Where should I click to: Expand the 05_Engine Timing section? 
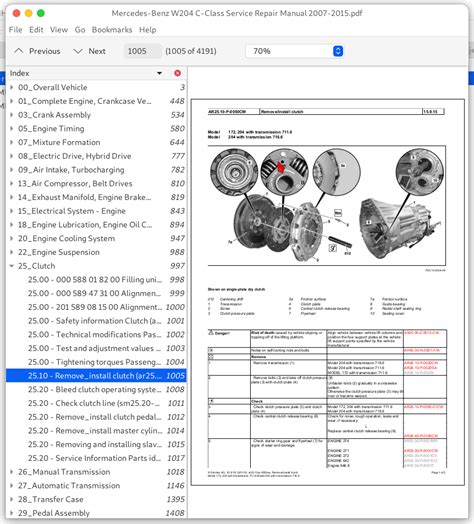[12, 129]
